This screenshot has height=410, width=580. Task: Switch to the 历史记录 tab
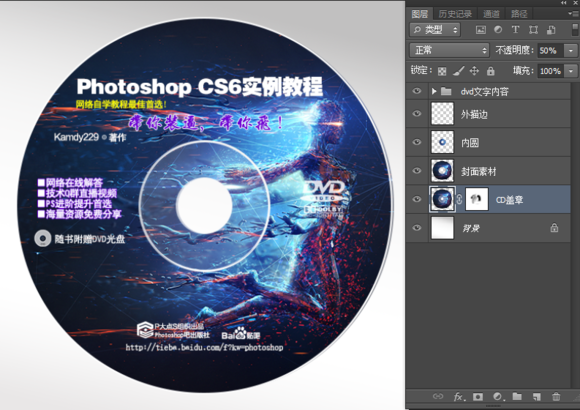(x=455, y=14)
